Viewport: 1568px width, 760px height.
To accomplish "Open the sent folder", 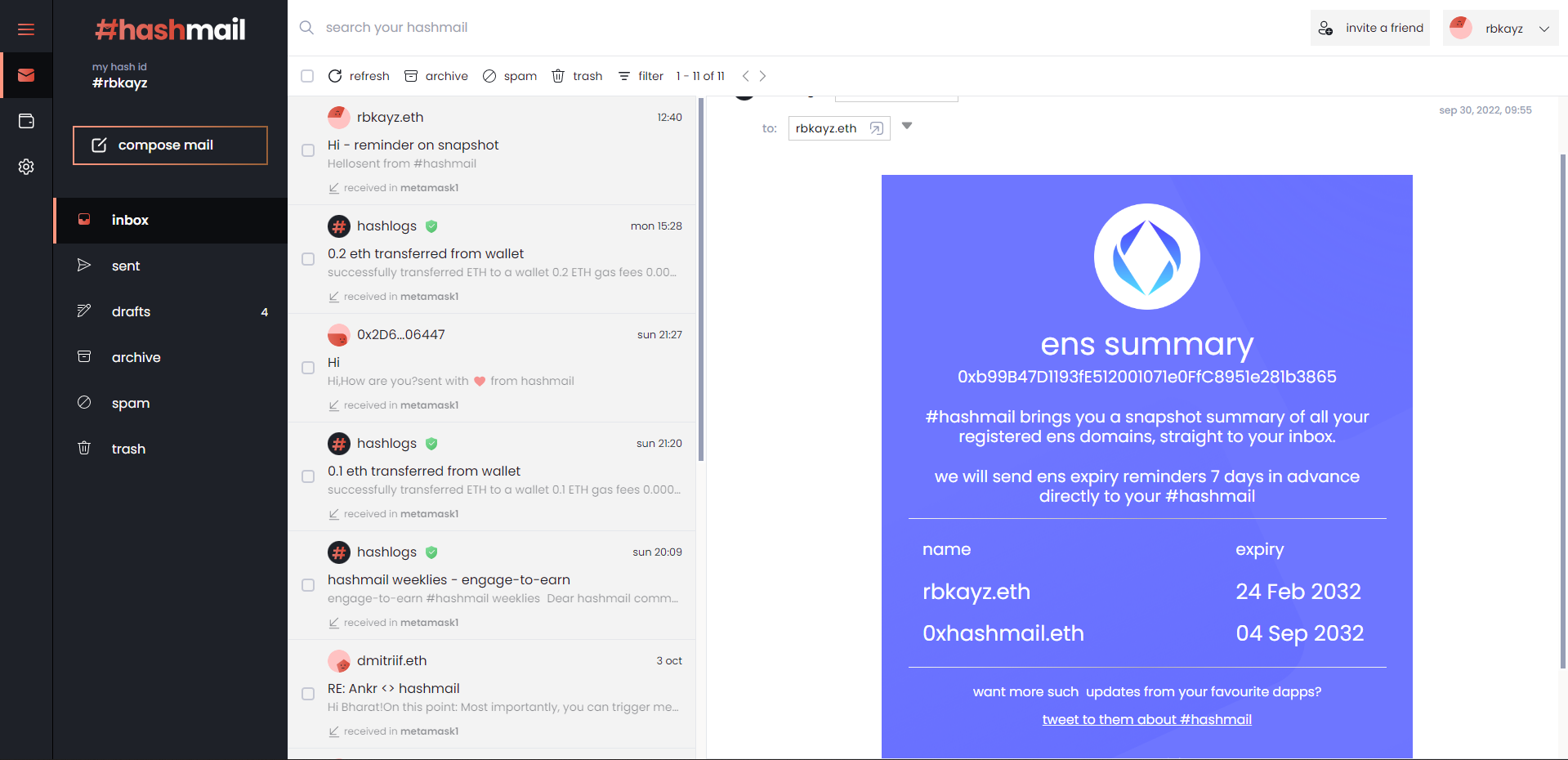I will [x=172, y=266].
